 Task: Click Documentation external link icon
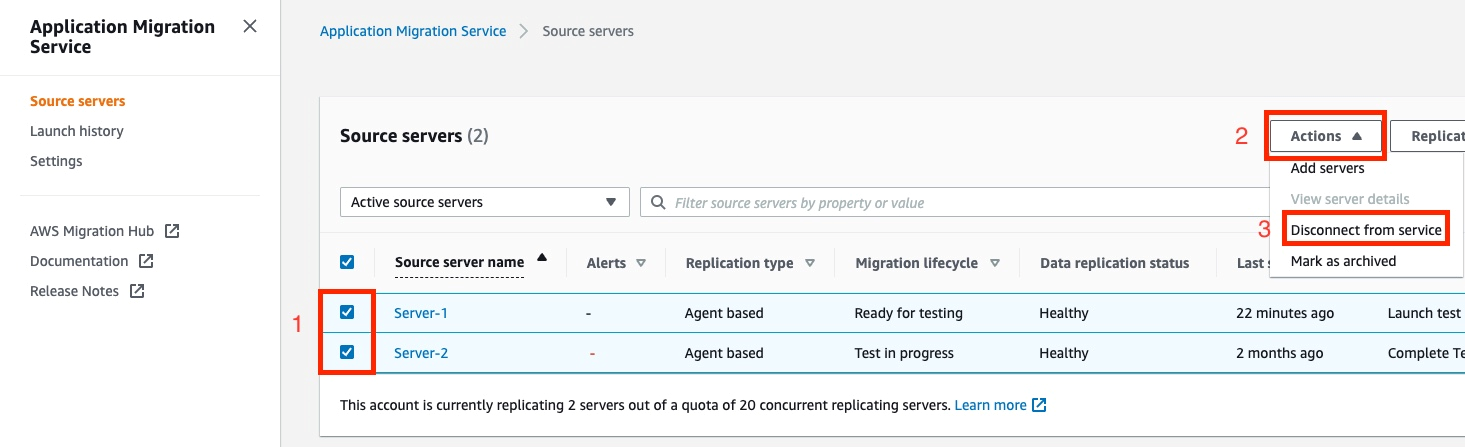(146, 261)
